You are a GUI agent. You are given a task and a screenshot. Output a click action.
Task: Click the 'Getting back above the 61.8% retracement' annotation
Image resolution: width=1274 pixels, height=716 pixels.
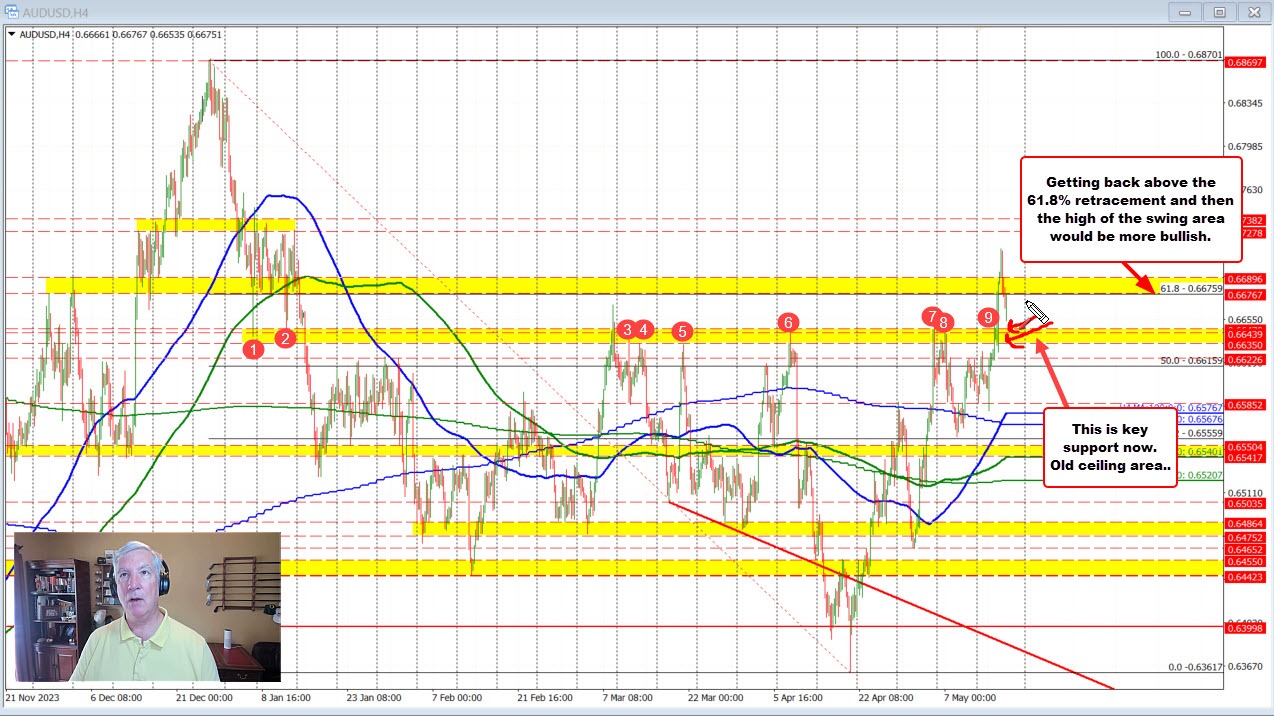(1130, 209)
